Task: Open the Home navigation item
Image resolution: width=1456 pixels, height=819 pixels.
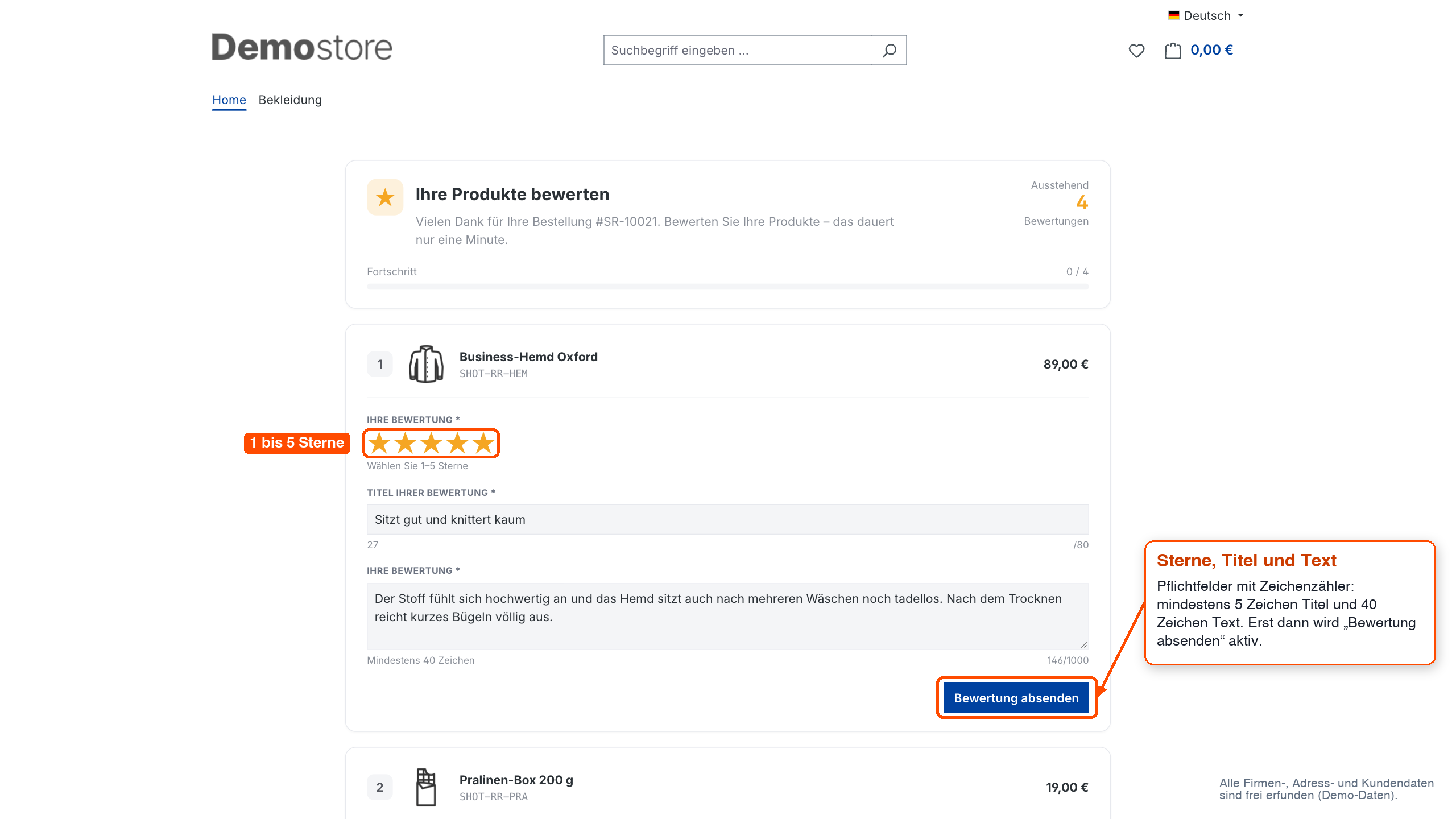Action: 229,100
